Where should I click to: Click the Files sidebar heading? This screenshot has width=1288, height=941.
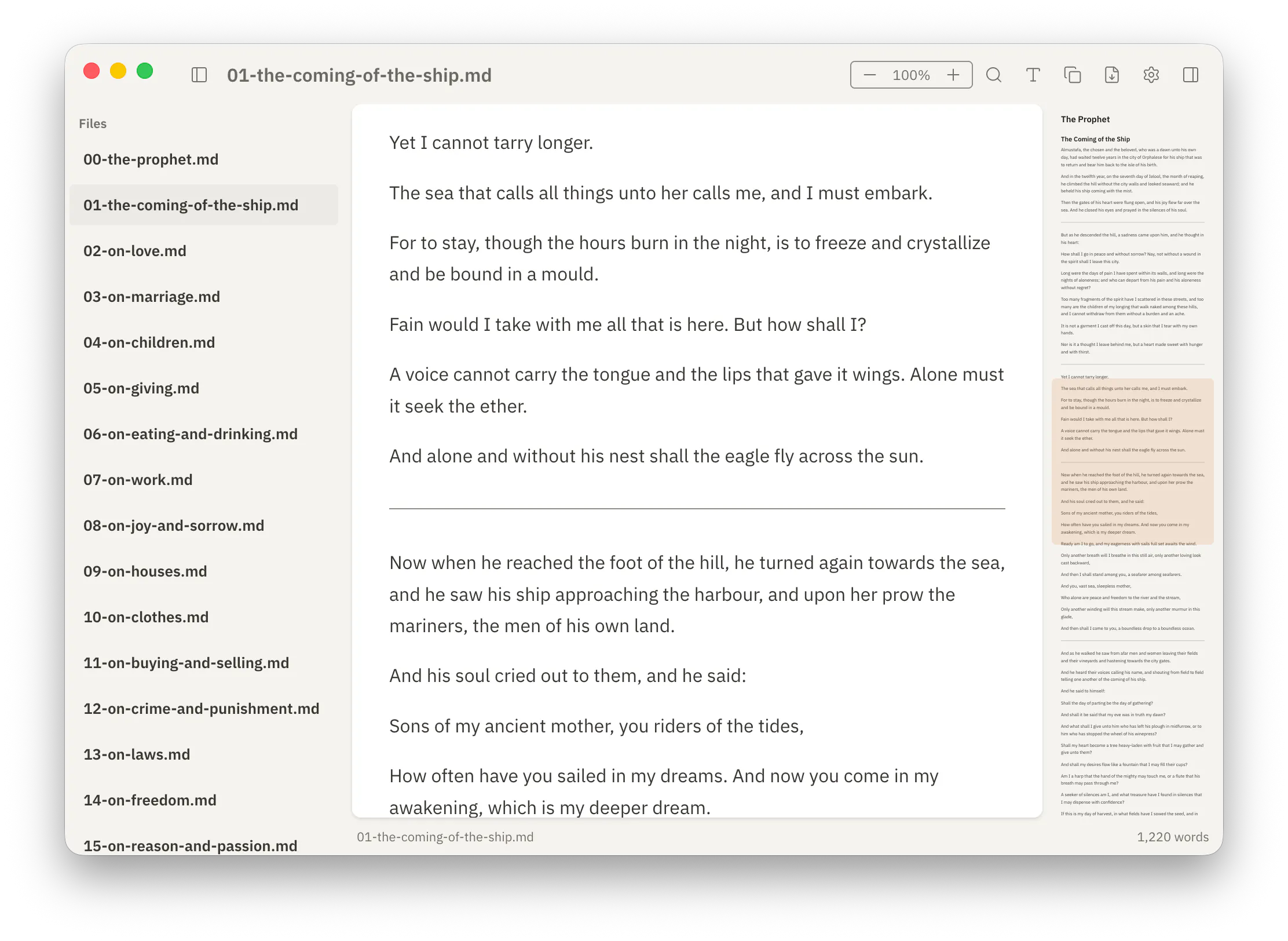[x=93, y=123]
